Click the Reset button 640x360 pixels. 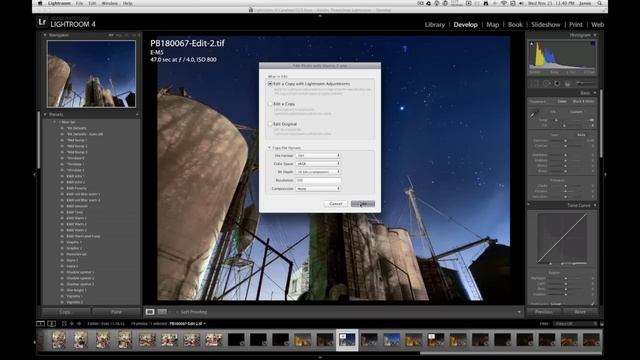[580, 312]
